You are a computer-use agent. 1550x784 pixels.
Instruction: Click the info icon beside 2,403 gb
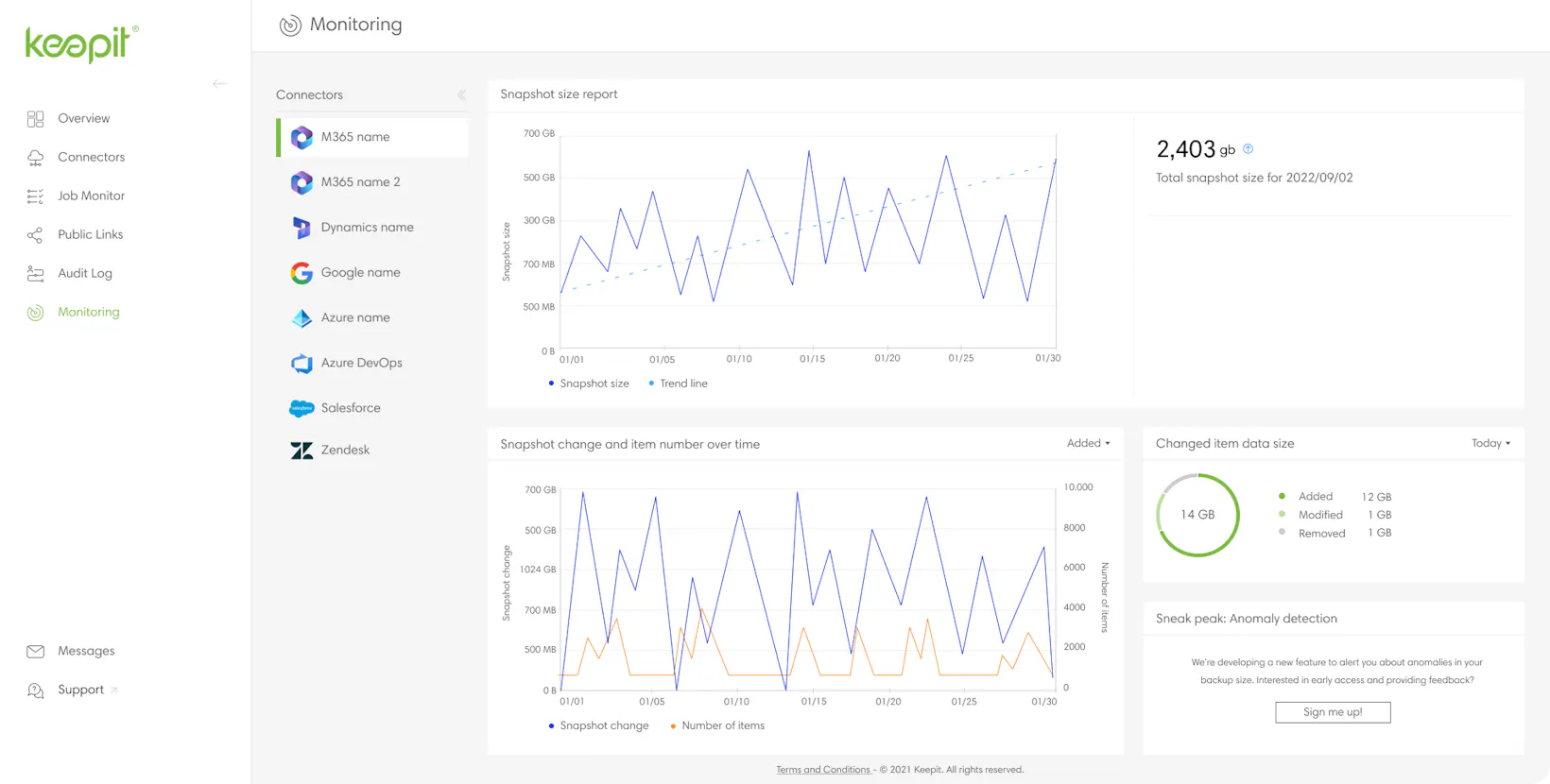pyautogui.click(x=1248, y=149)
